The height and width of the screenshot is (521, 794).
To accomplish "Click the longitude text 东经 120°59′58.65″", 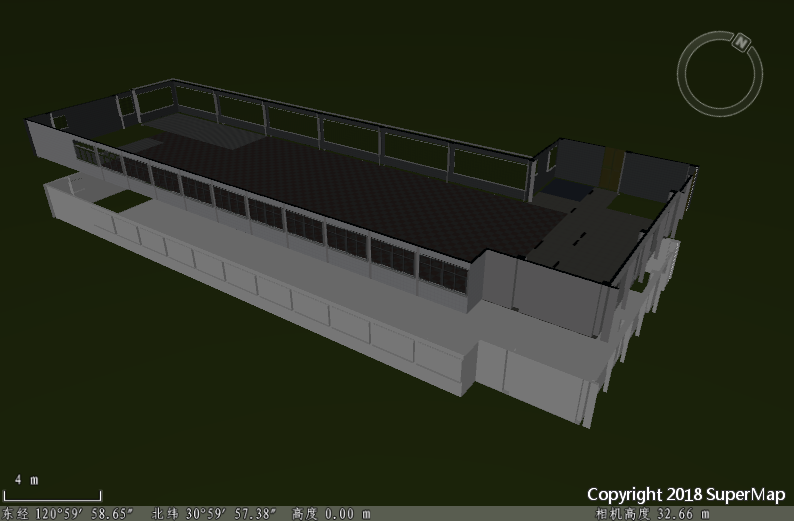I will [67, 513].
